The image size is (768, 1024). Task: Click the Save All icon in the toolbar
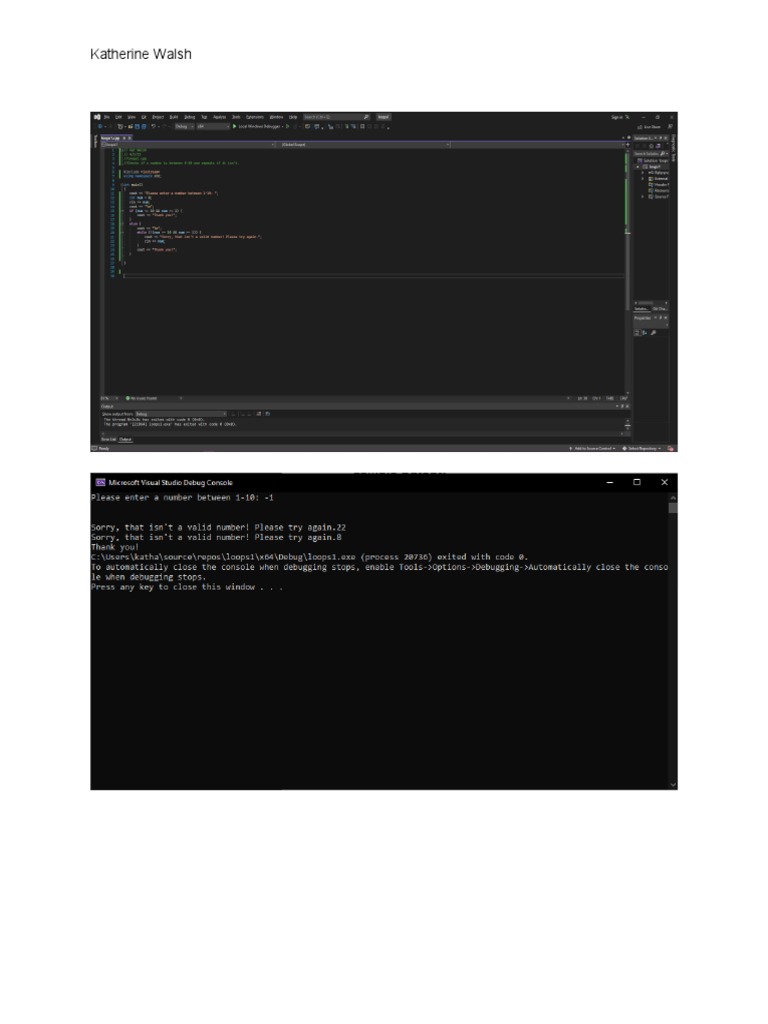144,126
